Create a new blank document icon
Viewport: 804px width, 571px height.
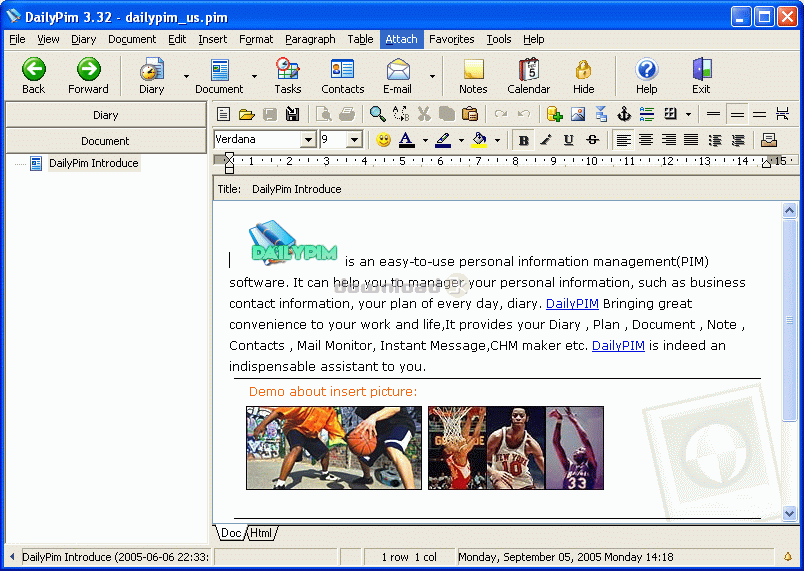point(223,114)
